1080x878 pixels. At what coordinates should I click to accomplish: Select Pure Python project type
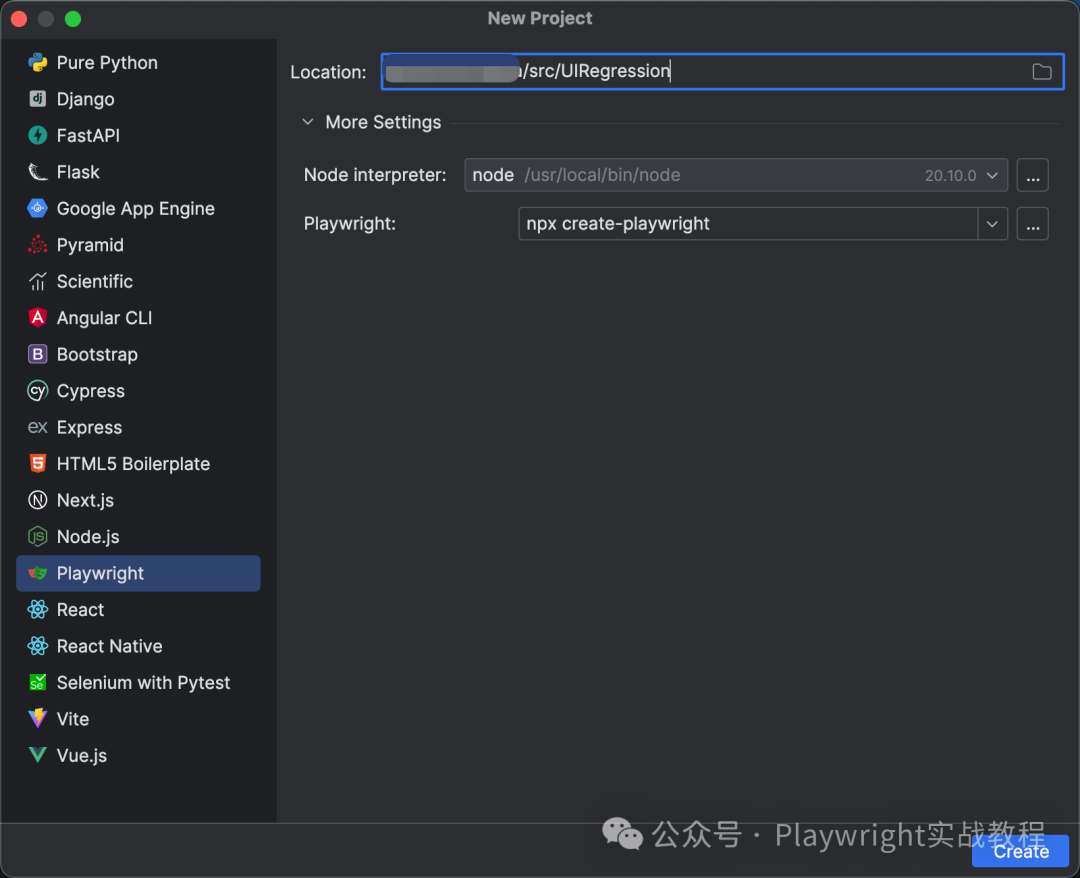pyautogui.click(x=107, y=63)
